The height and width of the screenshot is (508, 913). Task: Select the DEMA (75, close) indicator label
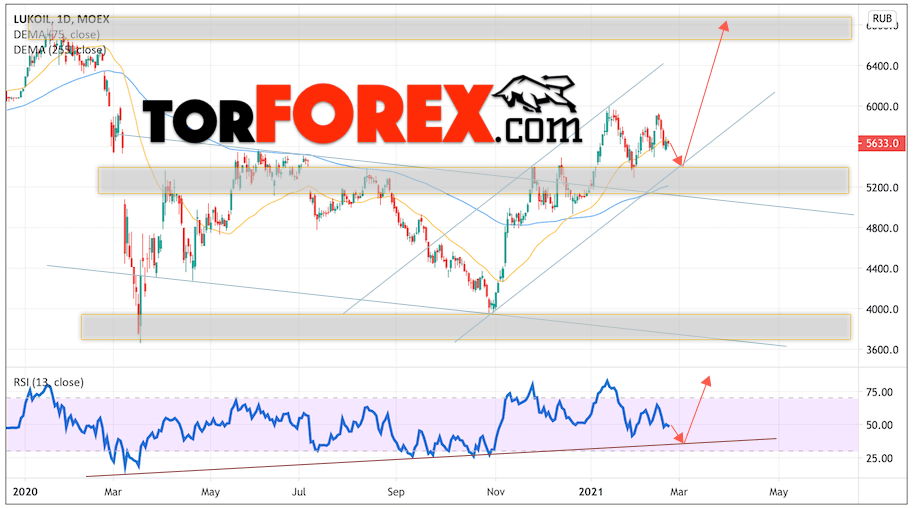tap(56, 34)
